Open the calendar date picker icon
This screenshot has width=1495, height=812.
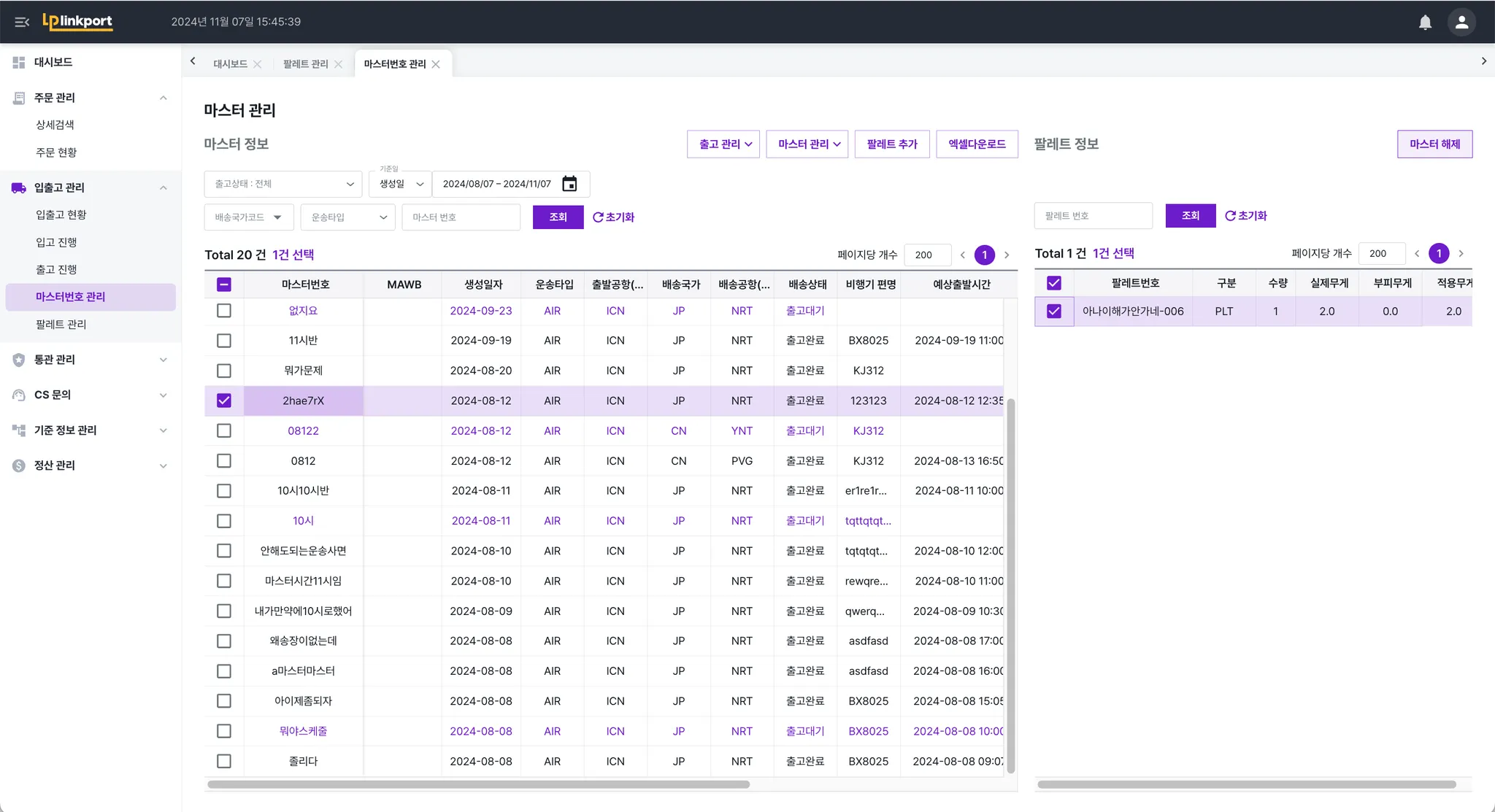[x=569, y=184]
